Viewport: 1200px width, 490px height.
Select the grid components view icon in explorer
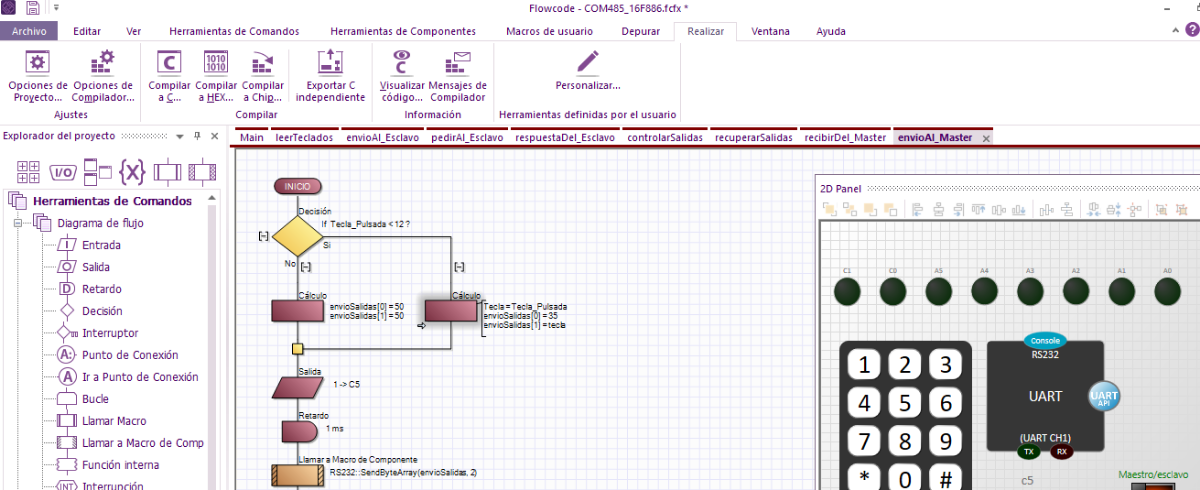point(30,171)
